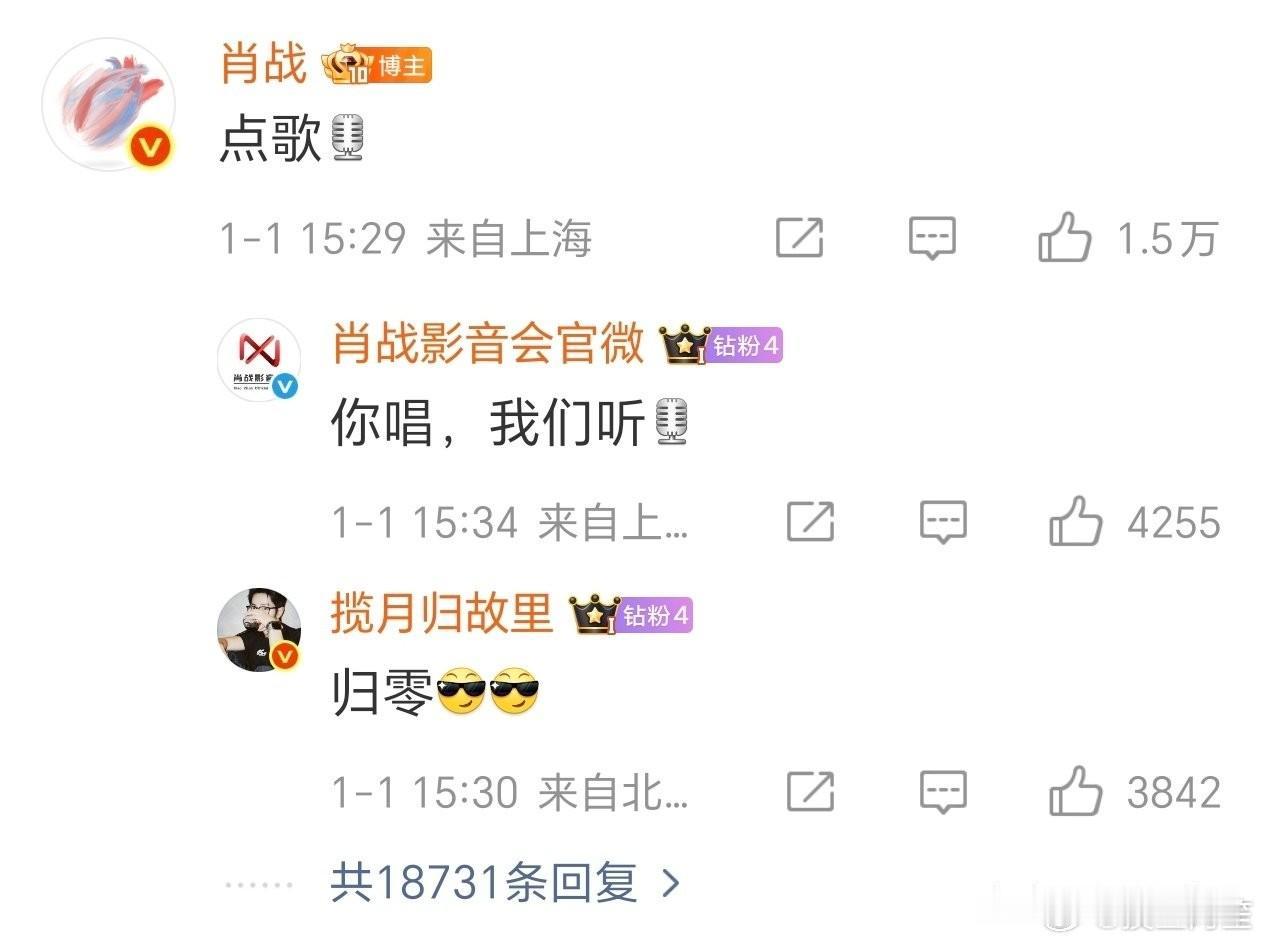The width and height of the screenshot is (1264, 945).
Task: Tap the 1.5万 like count
Action: [x=1167, y=239]
